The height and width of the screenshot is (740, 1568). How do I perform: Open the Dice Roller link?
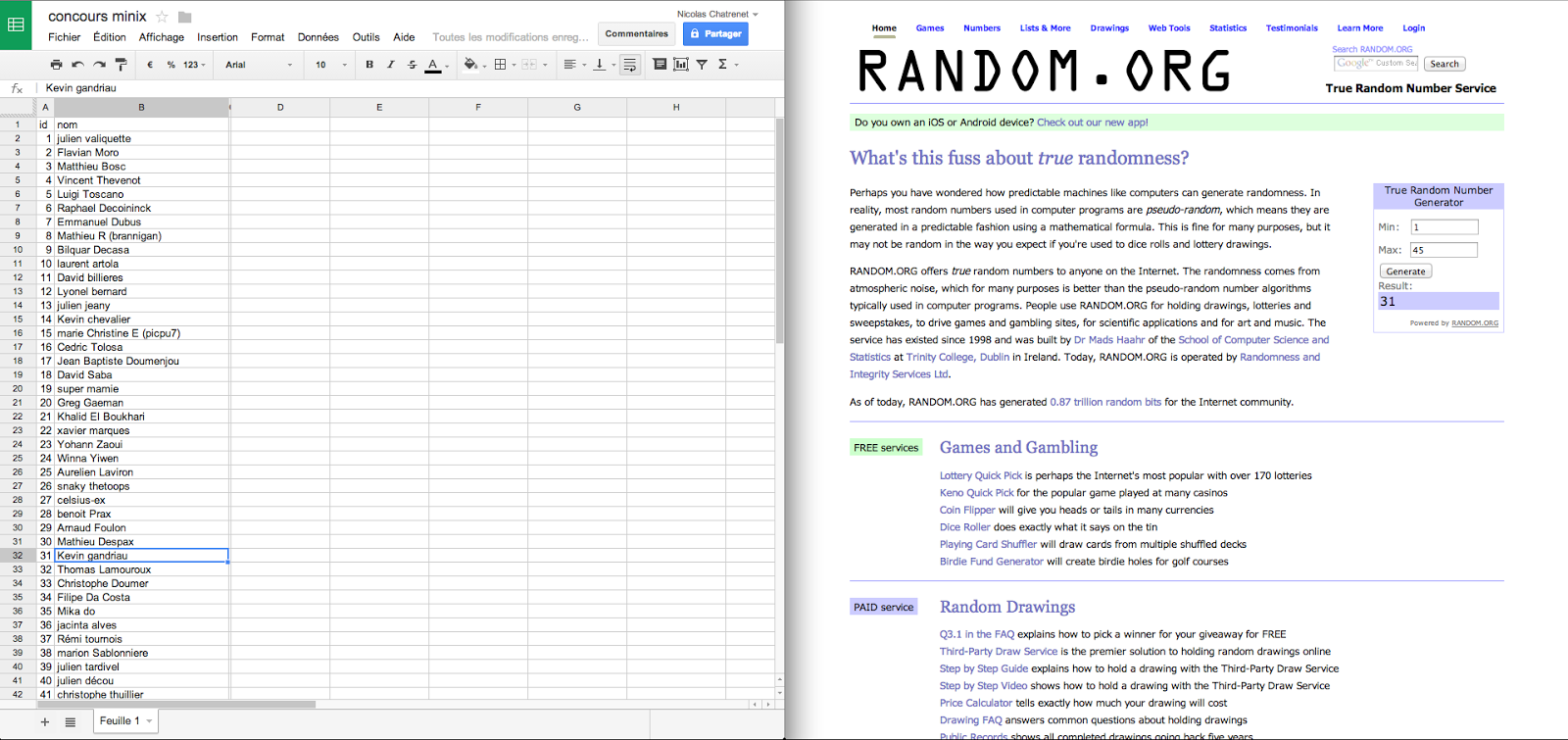[x=964, y=527]
